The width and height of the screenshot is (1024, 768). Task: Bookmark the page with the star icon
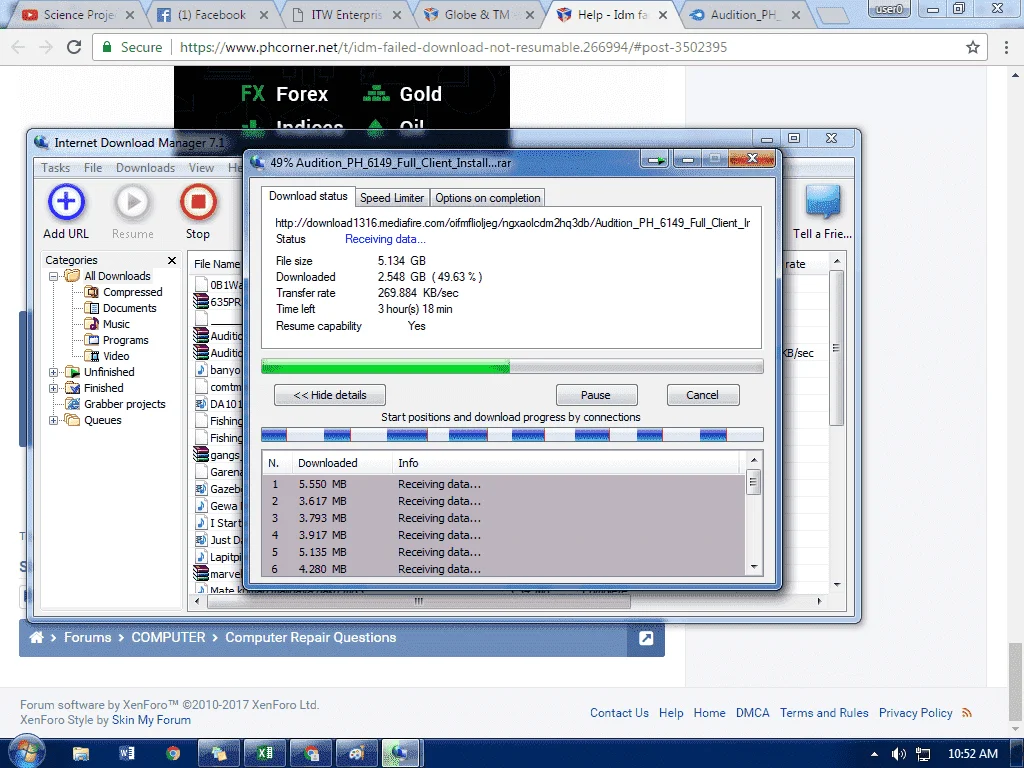point(973,47)
